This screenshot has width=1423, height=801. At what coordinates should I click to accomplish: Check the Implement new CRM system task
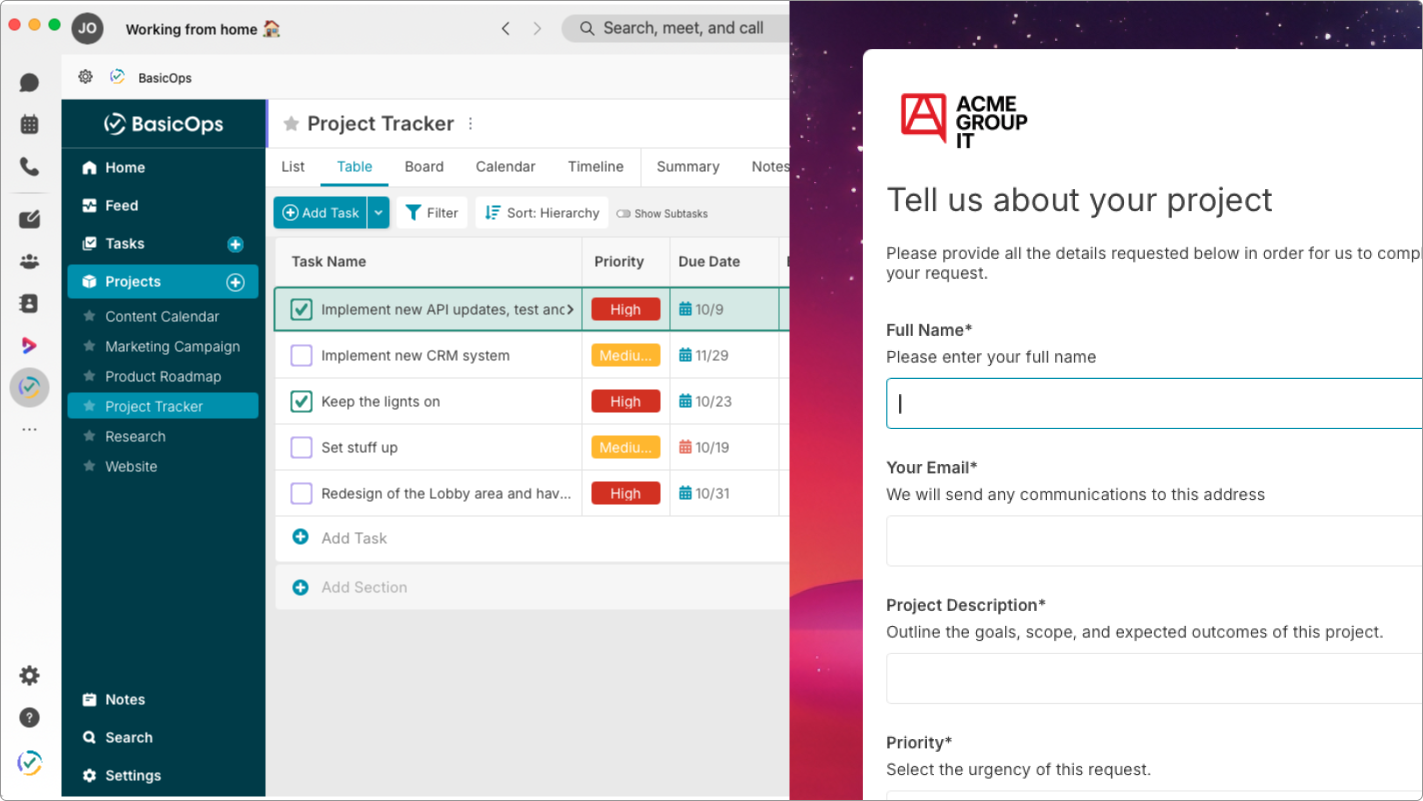(x=301, y=355)
